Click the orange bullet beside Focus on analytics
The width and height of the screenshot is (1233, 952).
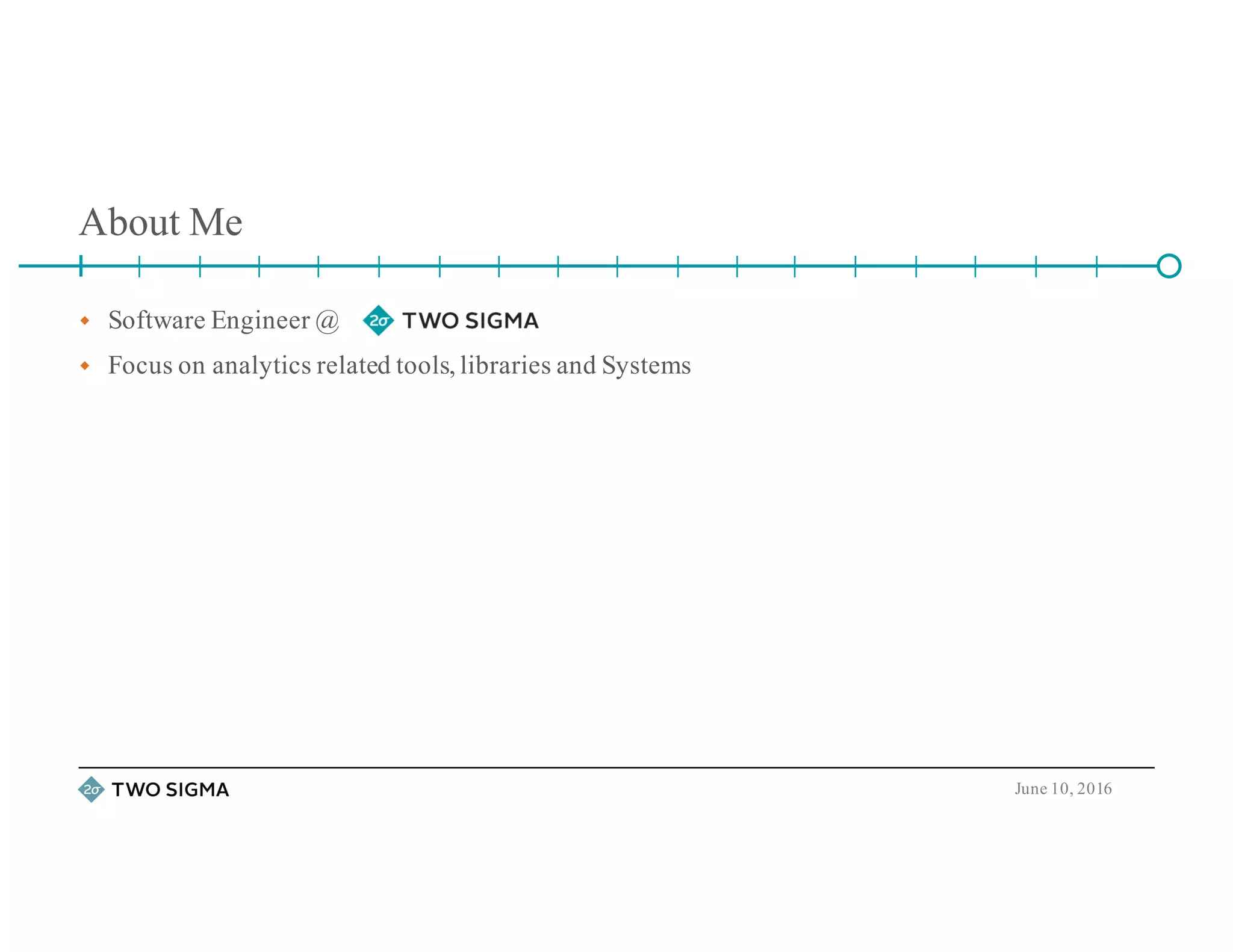(85, 365)
